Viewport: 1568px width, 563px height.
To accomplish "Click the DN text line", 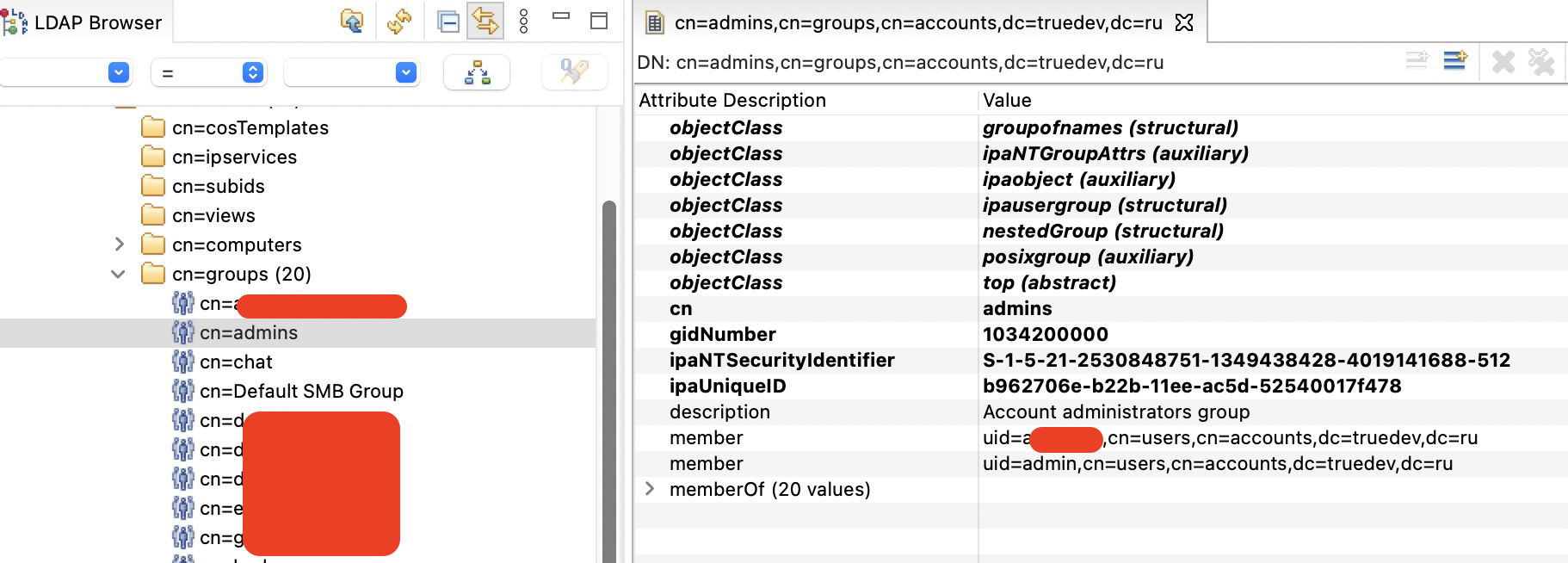I will [900, 62].
